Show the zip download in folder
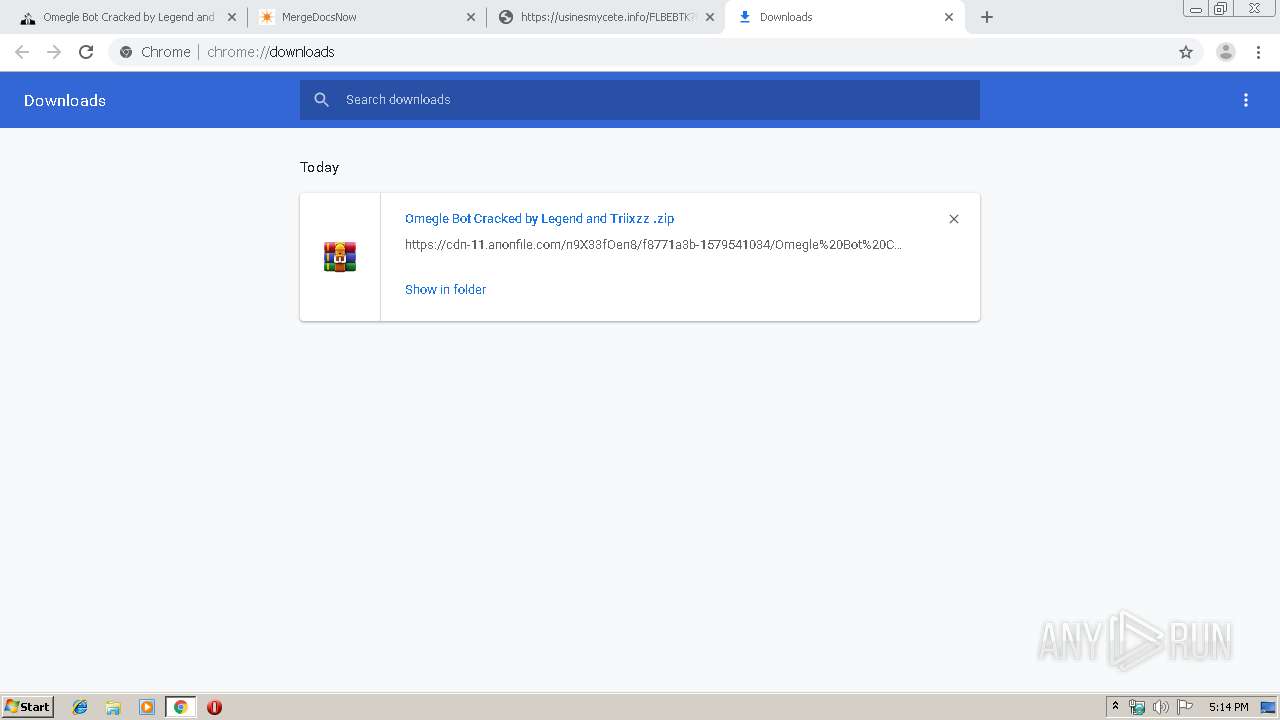This screenshot has height=720, width=1280. pyautogui.click(x=445, y=290)
